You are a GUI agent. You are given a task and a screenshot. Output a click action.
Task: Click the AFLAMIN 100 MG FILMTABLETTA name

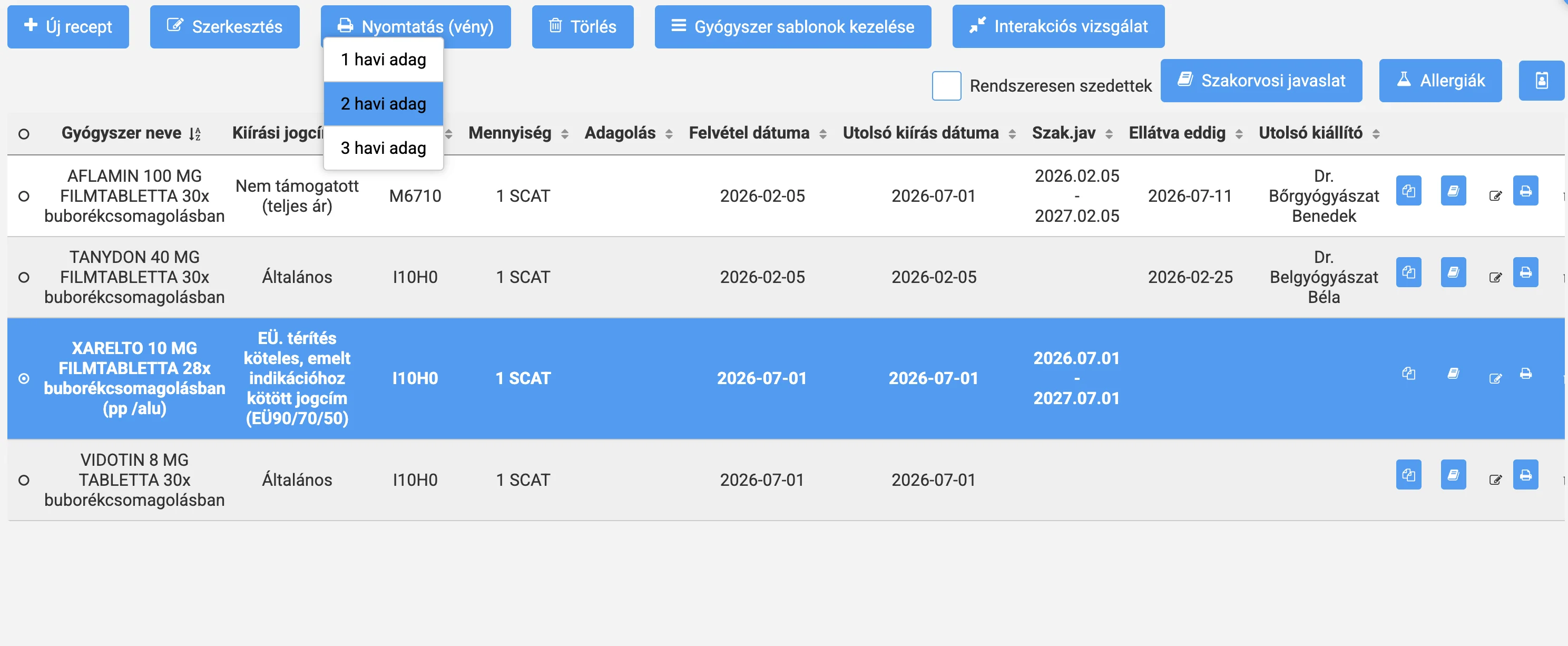tap(134, 196)
